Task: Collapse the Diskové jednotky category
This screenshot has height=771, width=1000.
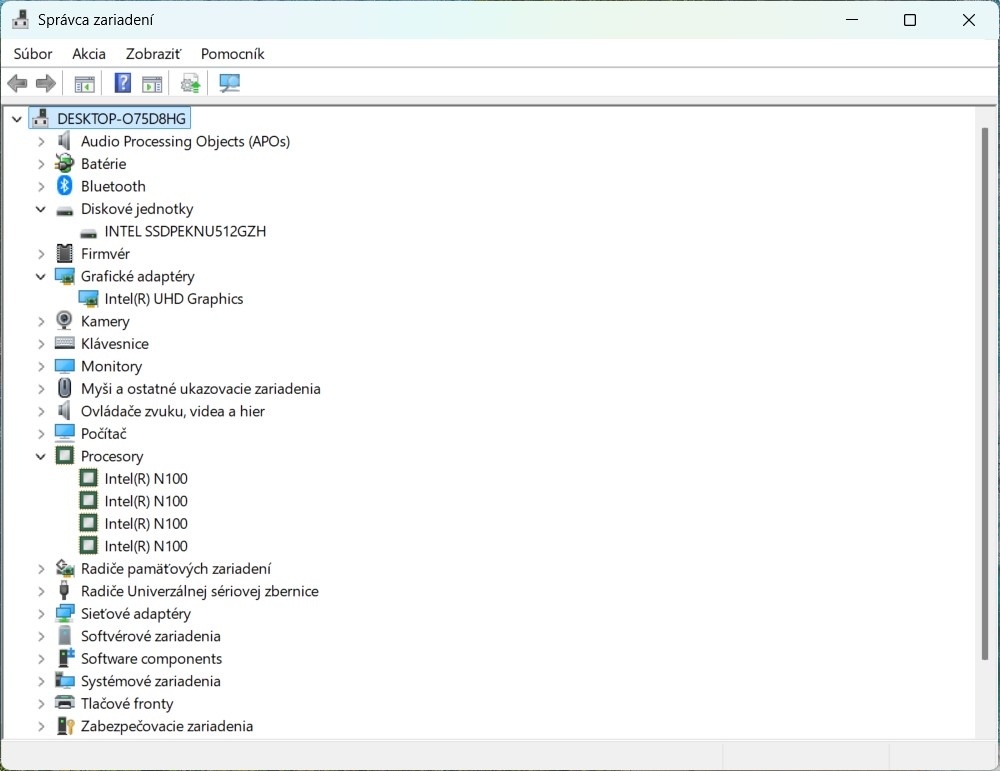Action: pyautogui.click(x=41, y=209)
